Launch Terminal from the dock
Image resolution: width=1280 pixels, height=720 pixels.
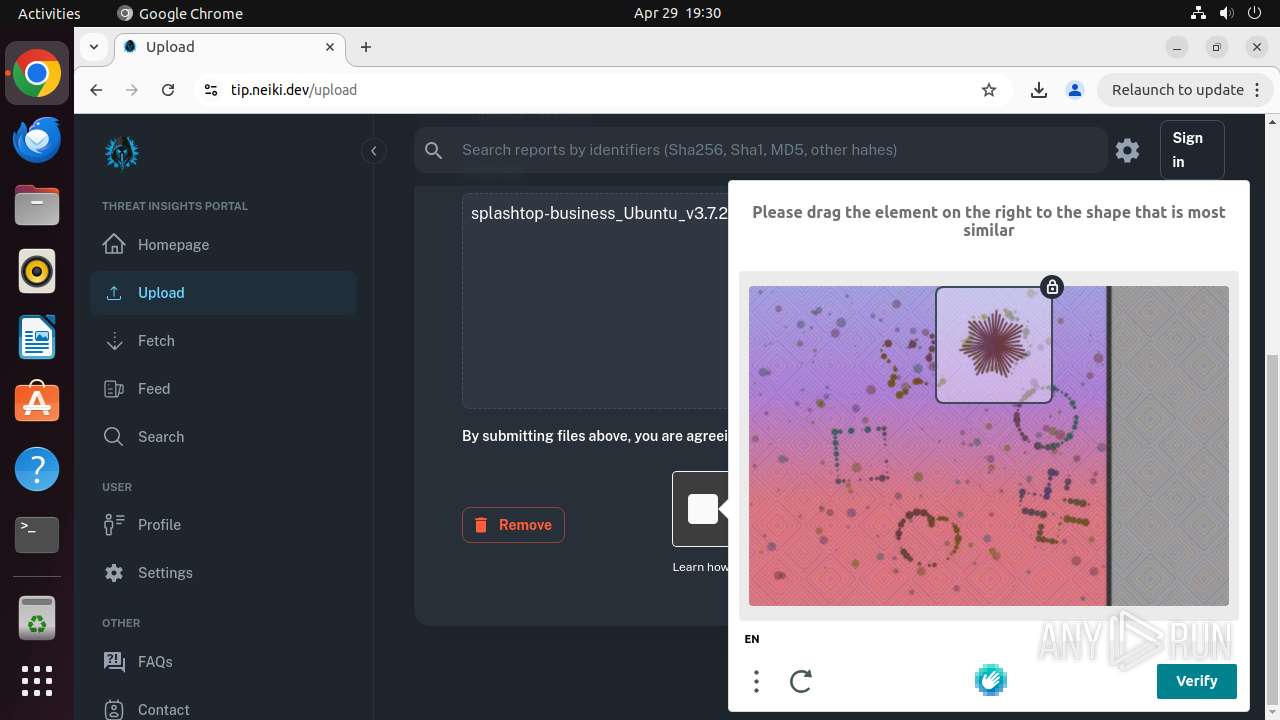point(37,535)
